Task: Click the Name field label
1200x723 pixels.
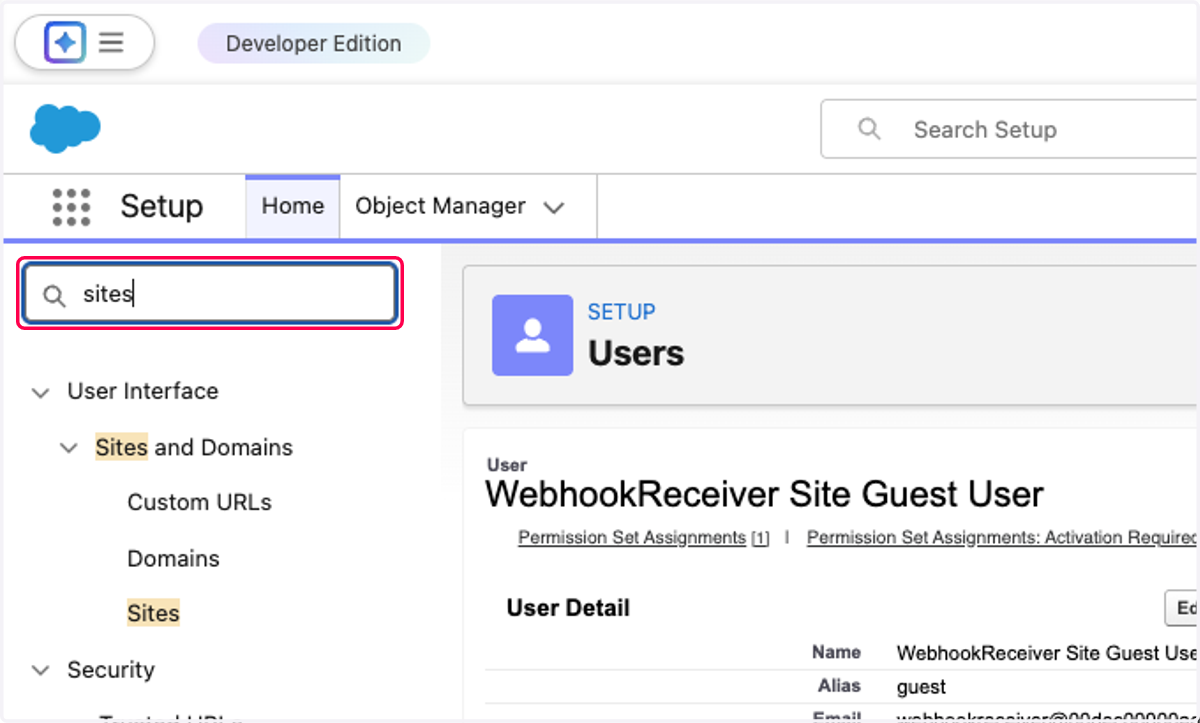Action: click(836, 652)
